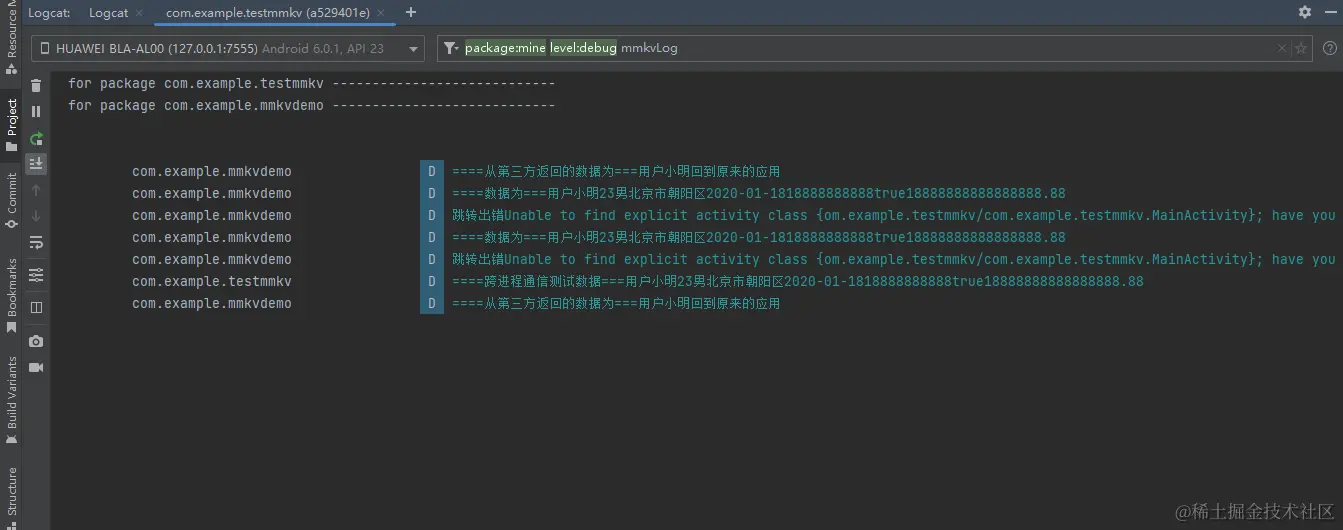Pause logcat output
This screenshot has height=530, width=1343.
tap(36, 111)
